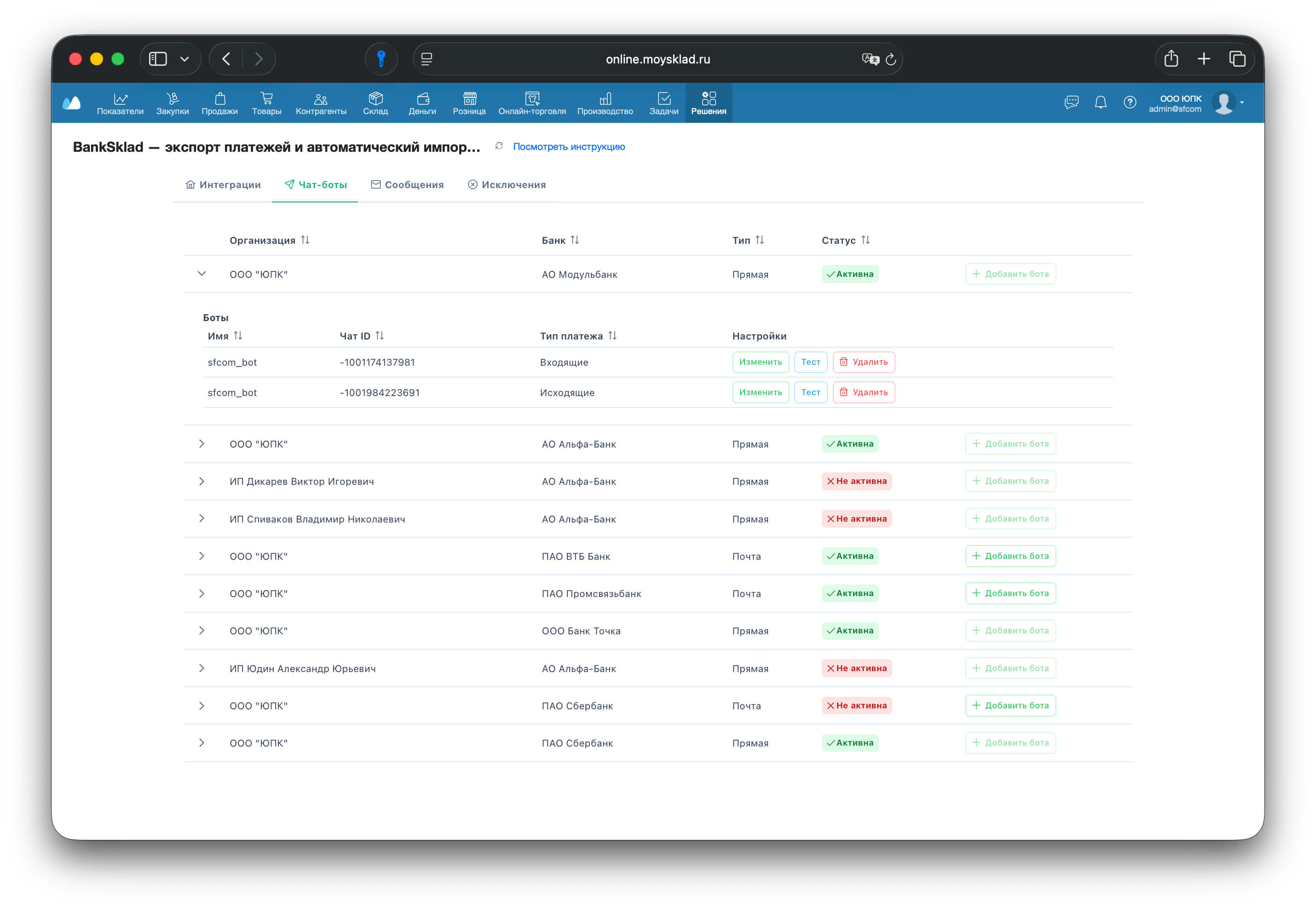This screenshot has height=908, width=1316.
Task: Click the Safari share icon
Action: 1171,58
